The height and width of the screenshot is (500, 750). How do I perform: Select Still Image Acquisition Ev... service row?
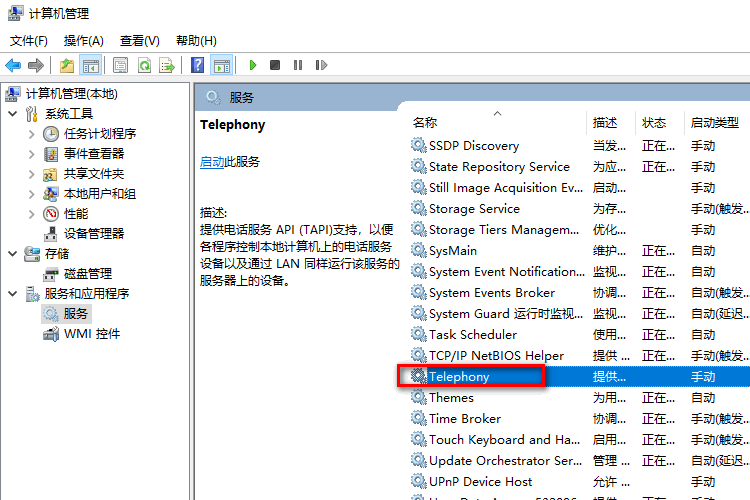point(580,188)
